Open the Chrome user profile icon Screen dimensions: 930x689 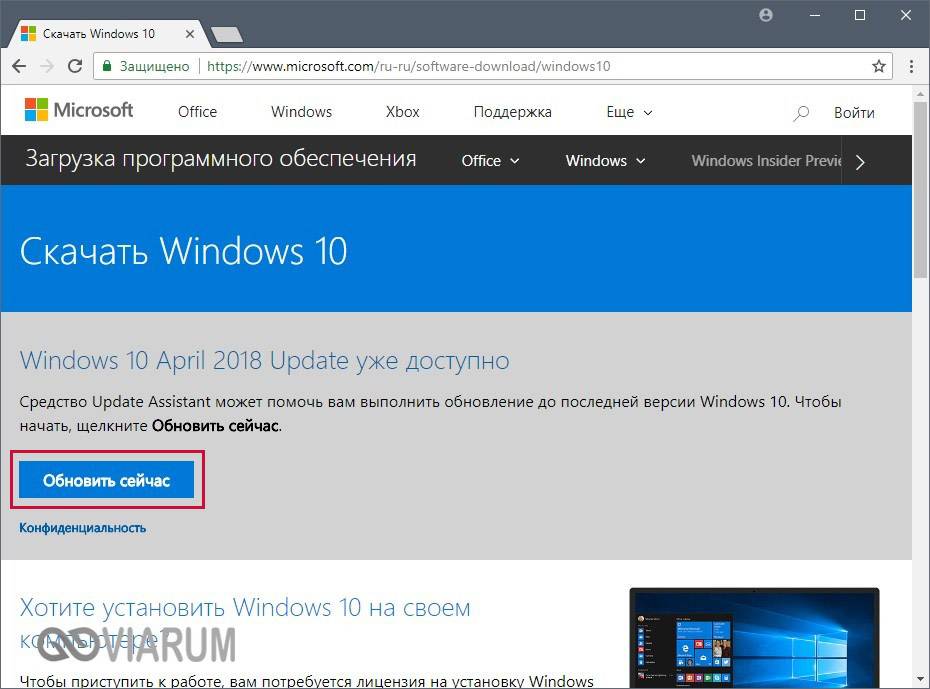click(766, 15)
